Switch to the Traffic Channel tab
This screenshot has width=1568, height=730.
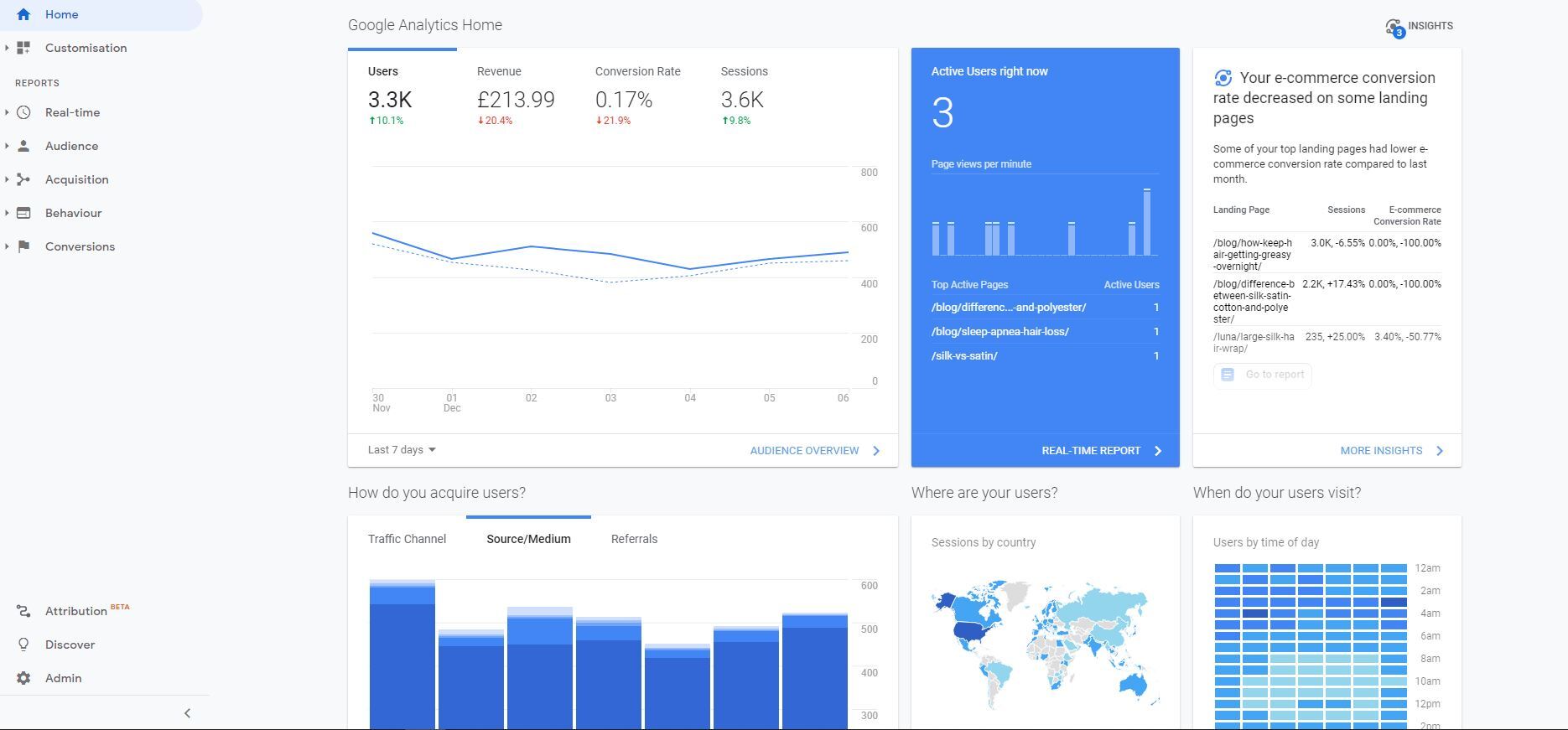(x=407, y=539)
